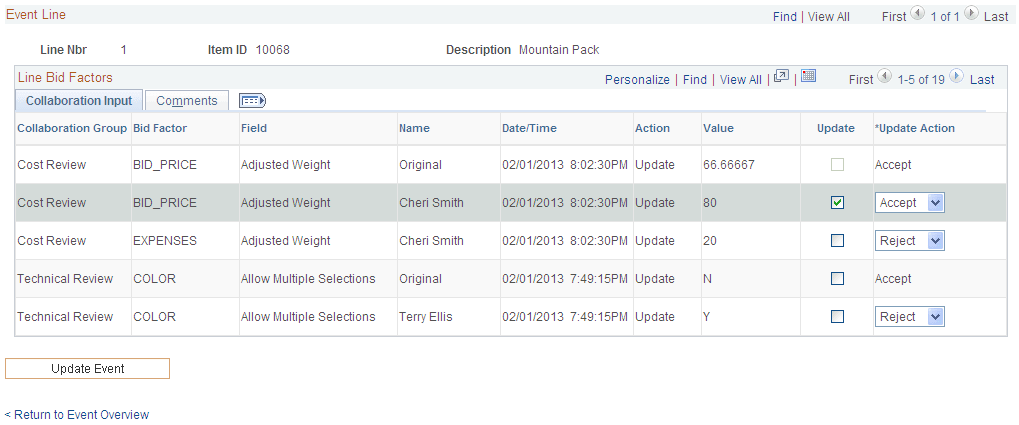Screen dimensions: 1019x425
Task: Show next rows in Line Bid Factors
Action: [x=956, y=77]
